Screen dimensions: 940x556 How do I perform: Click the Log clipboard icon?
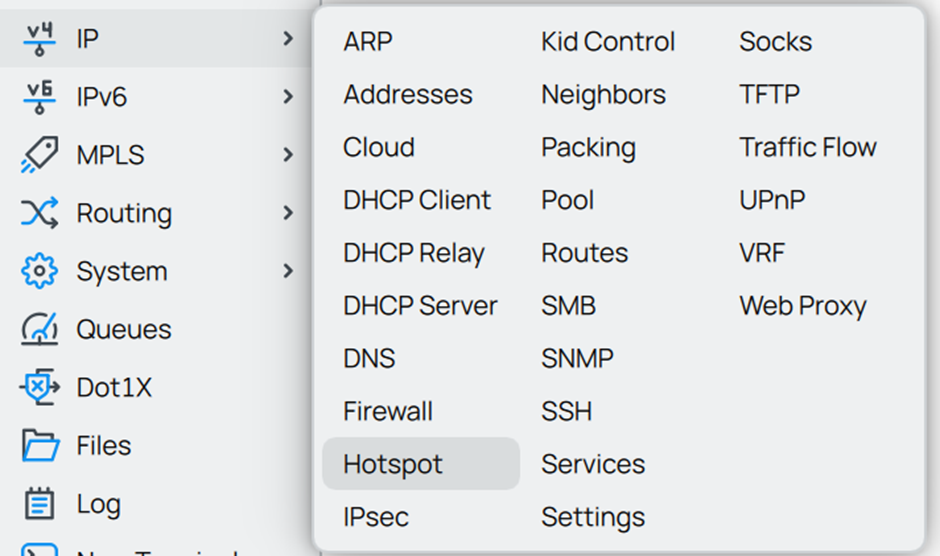click(40, 503)
